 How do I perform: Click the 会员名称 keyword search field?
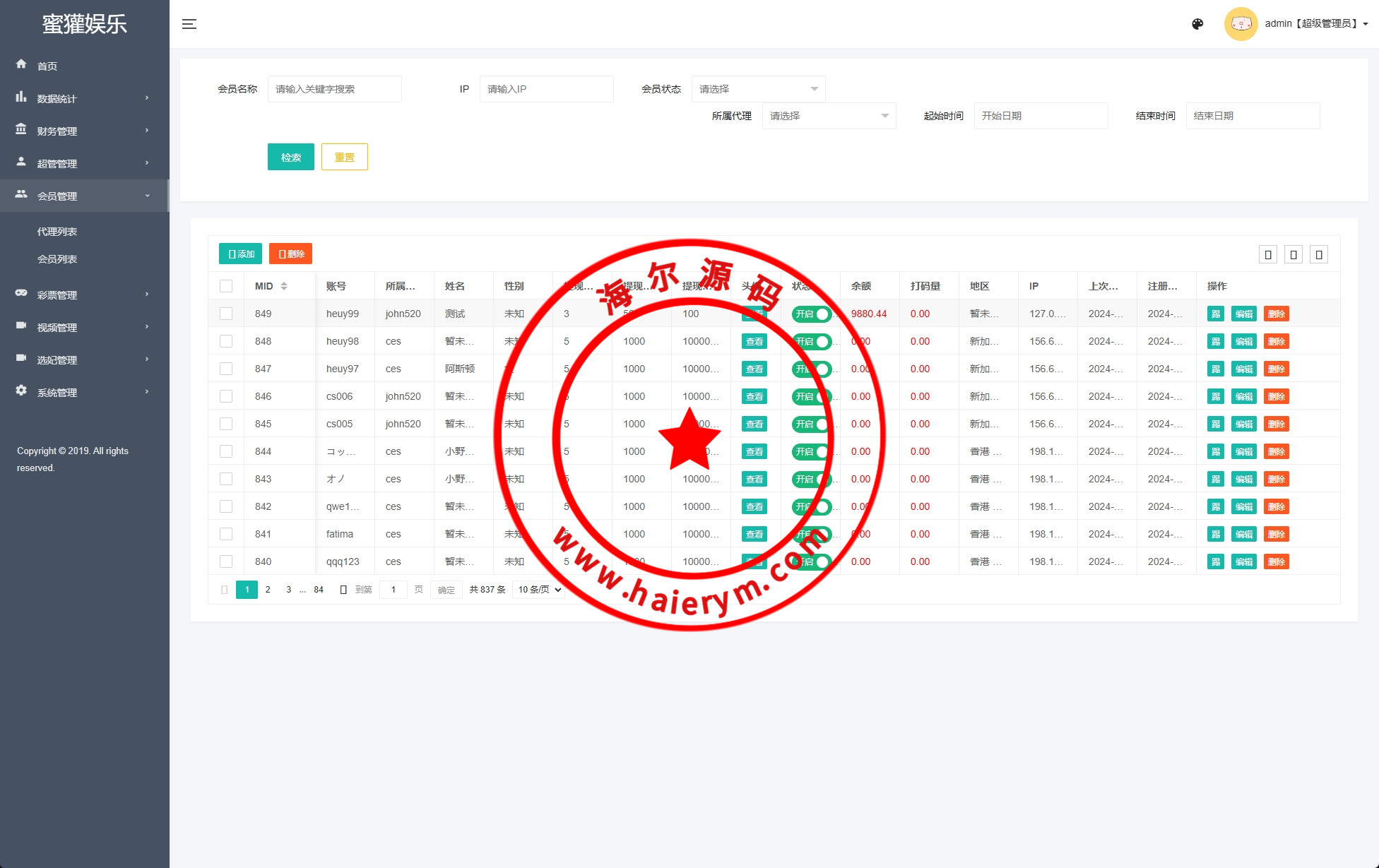335,89
